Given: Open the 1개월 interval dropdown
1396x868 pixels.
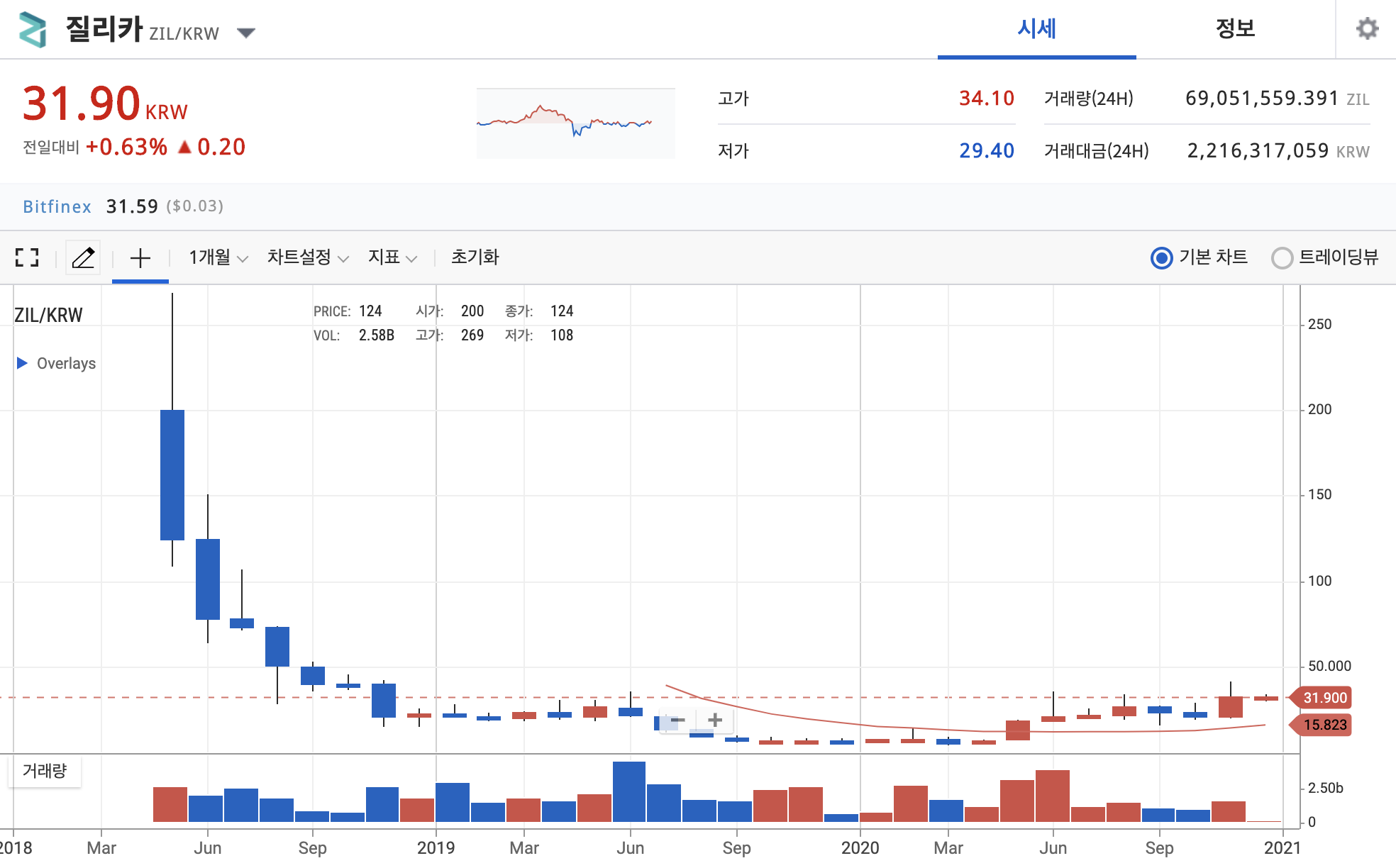Looking at the screenshot, I should (x=218, y=257).
